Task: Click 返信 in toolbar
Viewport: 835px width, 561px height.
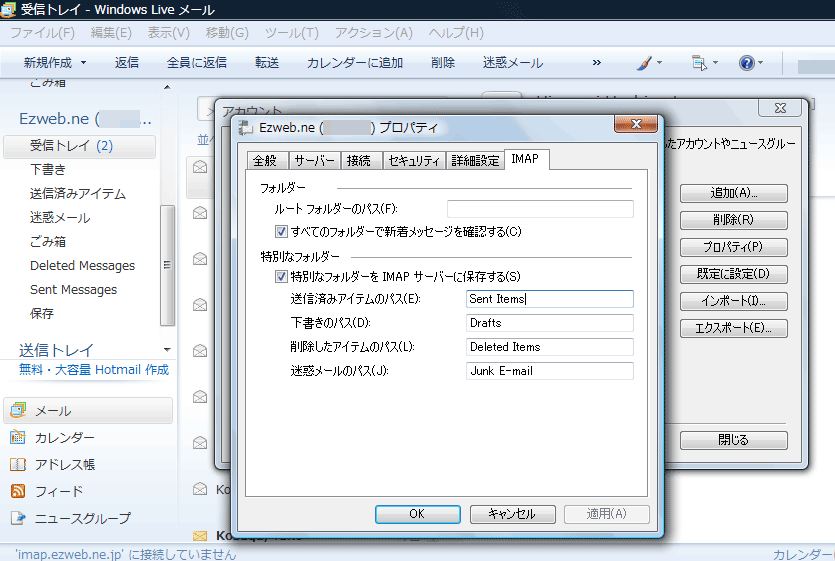Action: coord(127,63)
